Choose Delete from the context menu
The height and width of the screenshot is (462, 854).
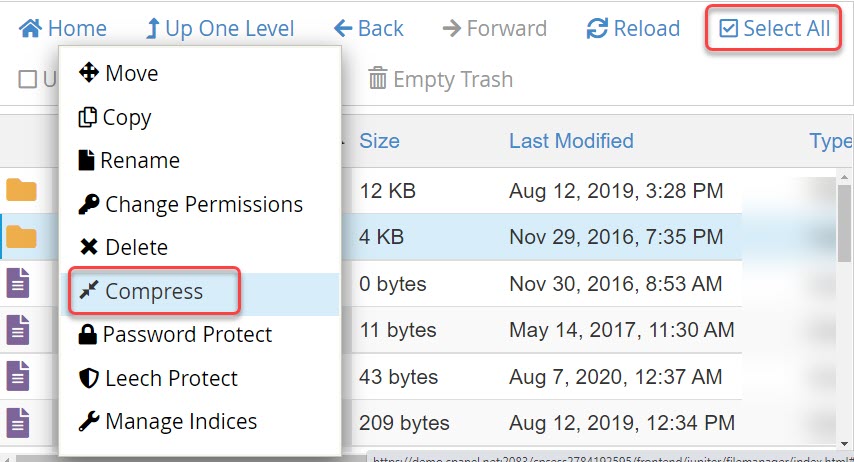[x=136, y=247]
